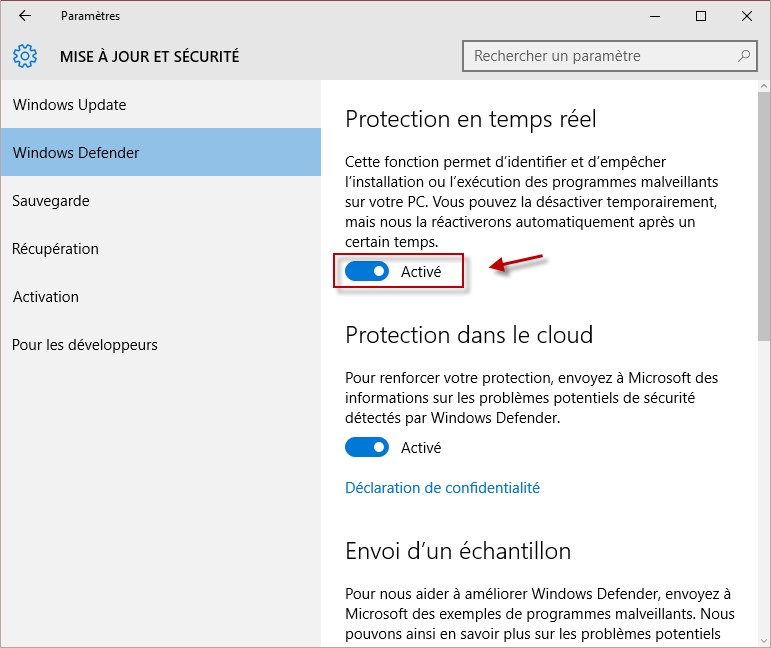Open Windows Update section
771x648 pixels.
click(x=69, y=105)
